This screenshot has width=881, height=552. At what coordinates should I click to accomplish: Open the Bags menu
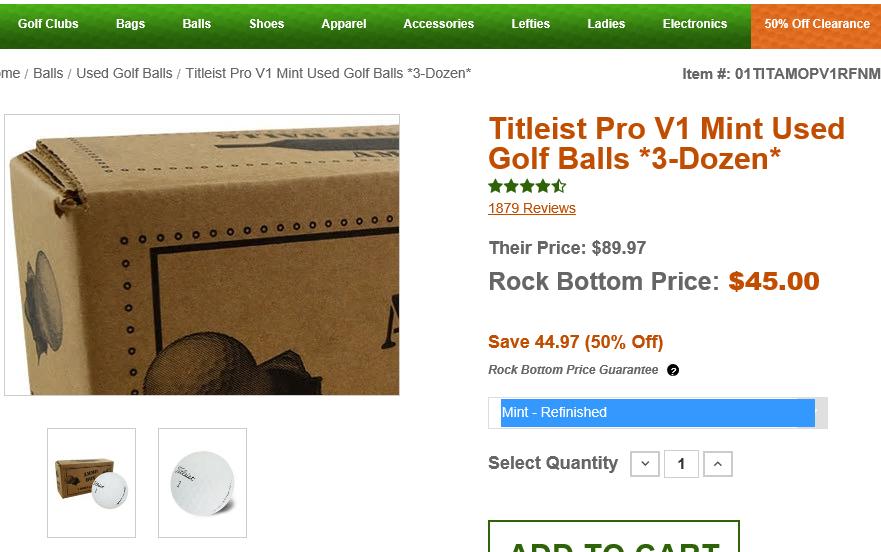(130, 24)
